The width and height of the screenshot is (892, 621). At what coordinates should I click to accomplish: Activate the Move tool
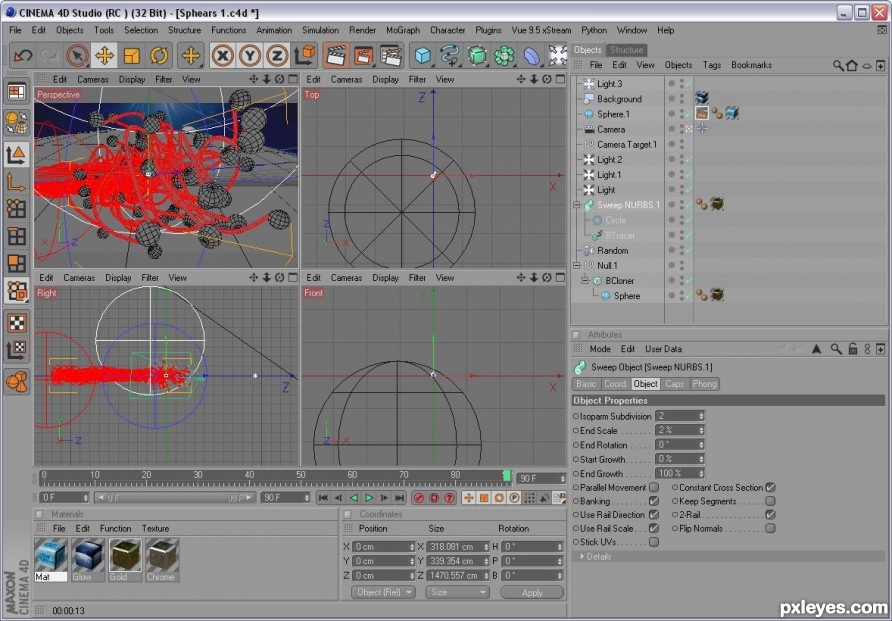[105, 56]
